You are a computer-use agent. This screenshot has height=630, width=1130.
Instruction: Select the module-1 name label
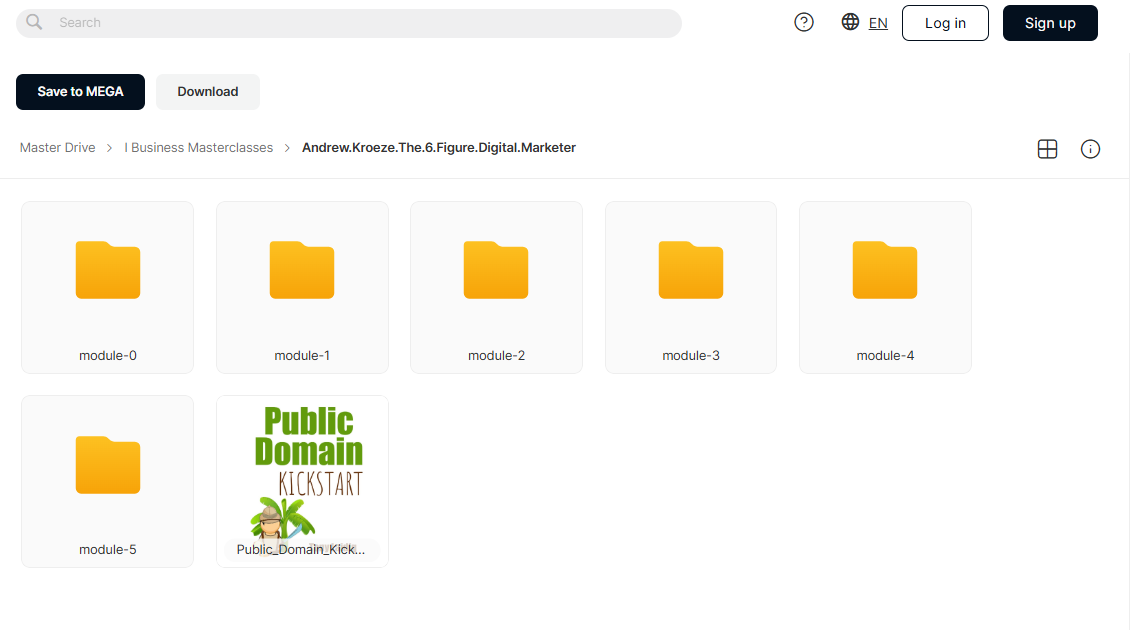click(302, 355)
